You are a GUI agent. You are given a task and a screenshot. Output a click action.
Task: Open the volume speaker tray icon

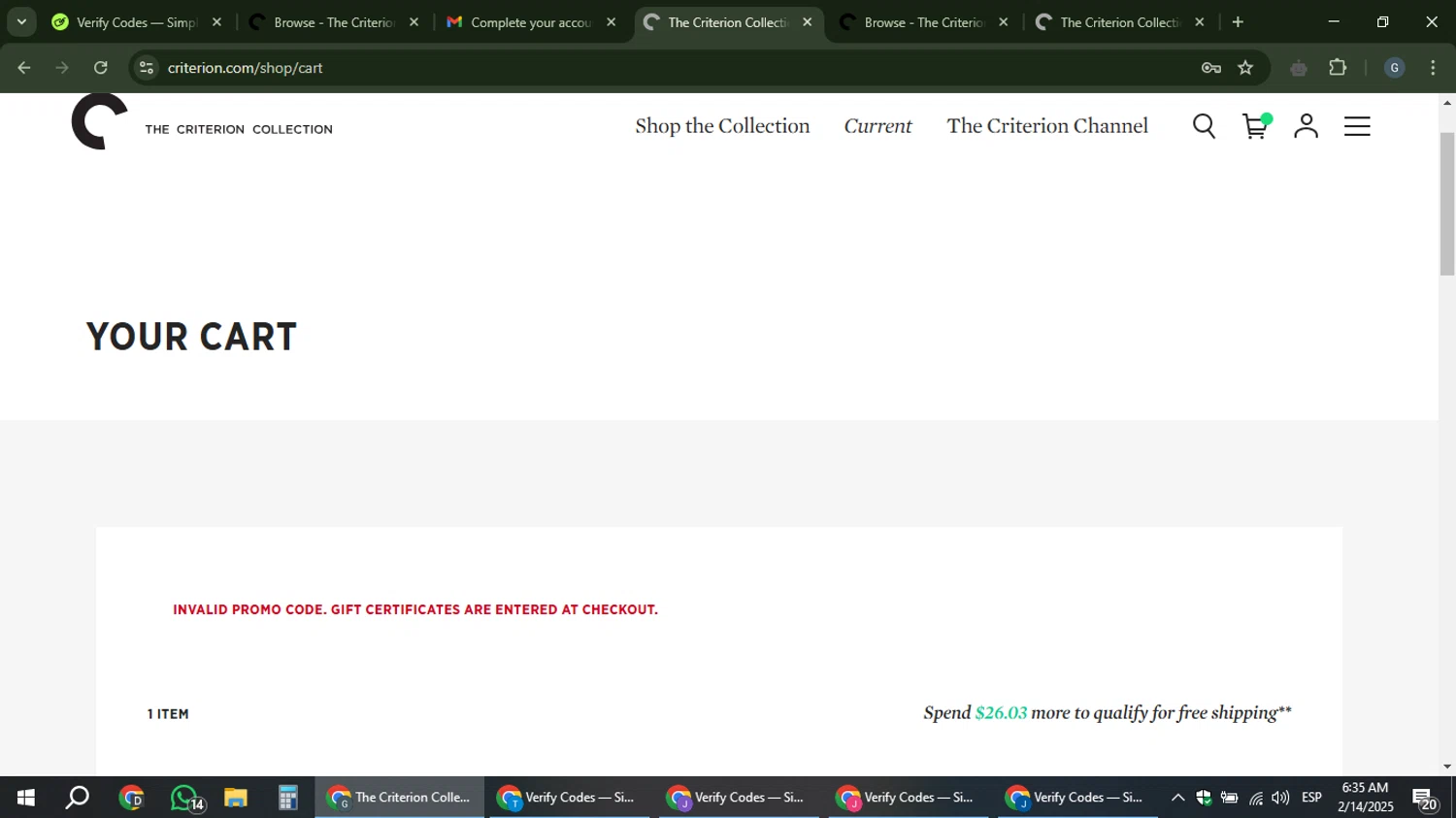tap(1280, 798)
